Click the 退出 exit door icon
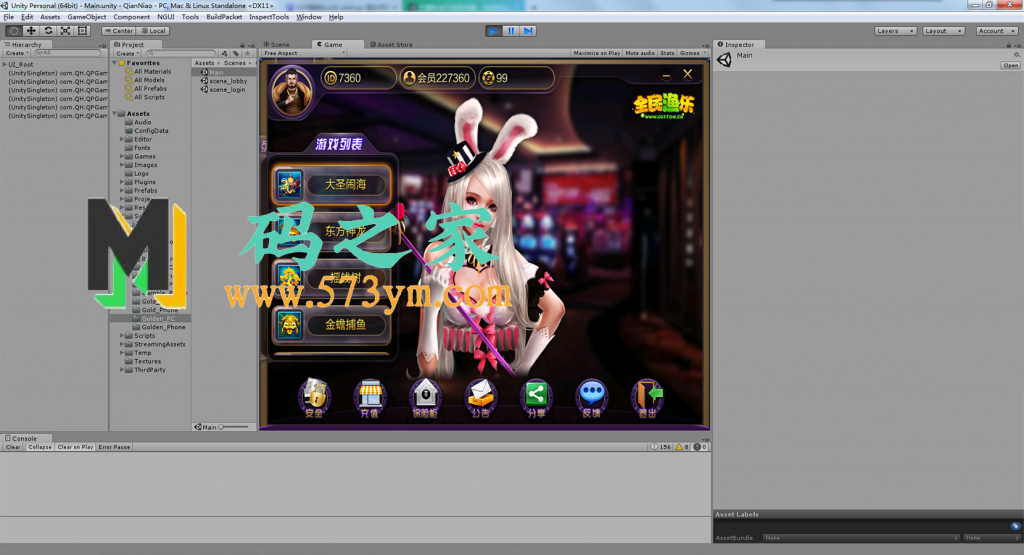Screen dimensions: 1024x555 tap(647, 397)
